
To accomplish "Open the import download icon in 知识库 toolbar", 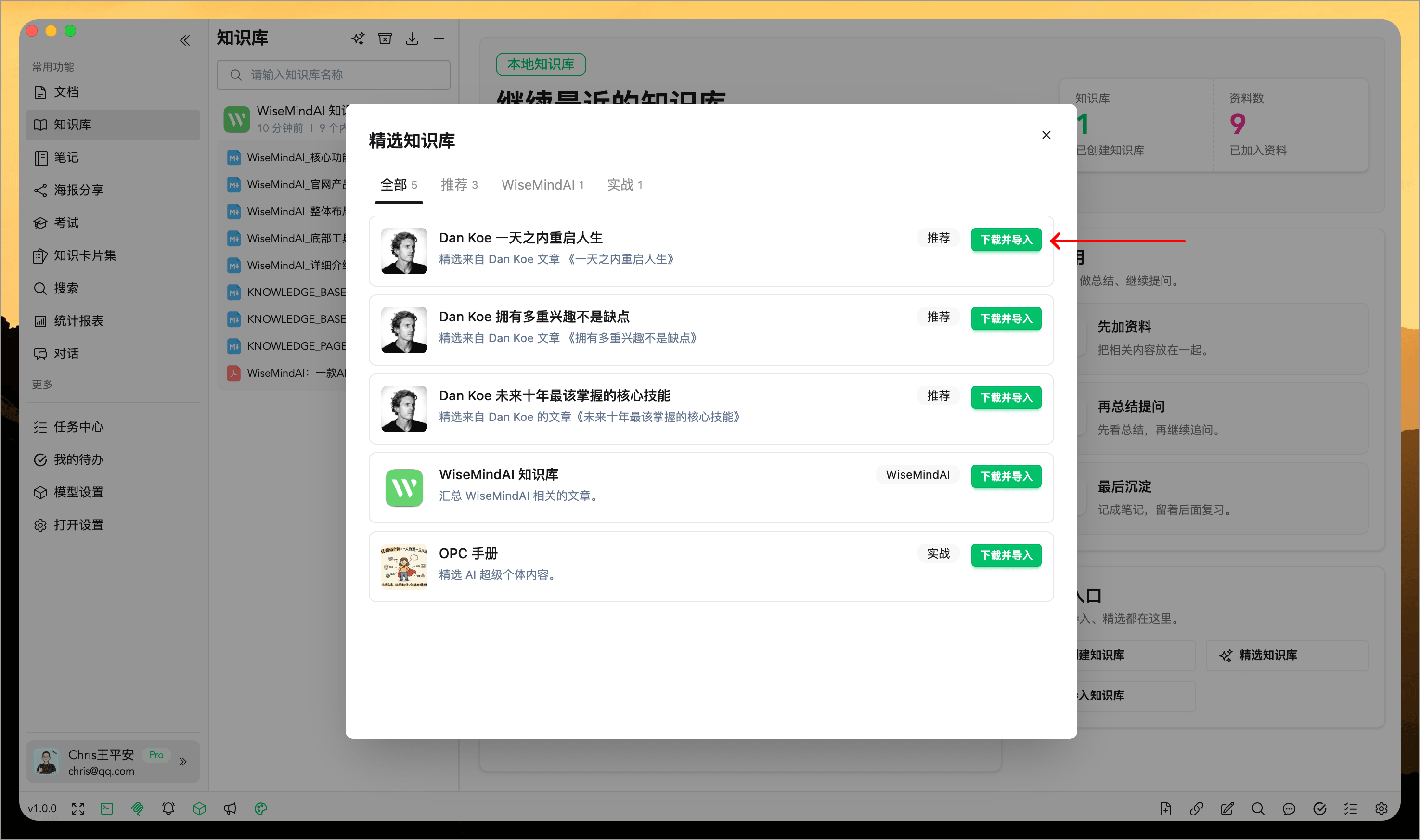I will pos(412,38).
